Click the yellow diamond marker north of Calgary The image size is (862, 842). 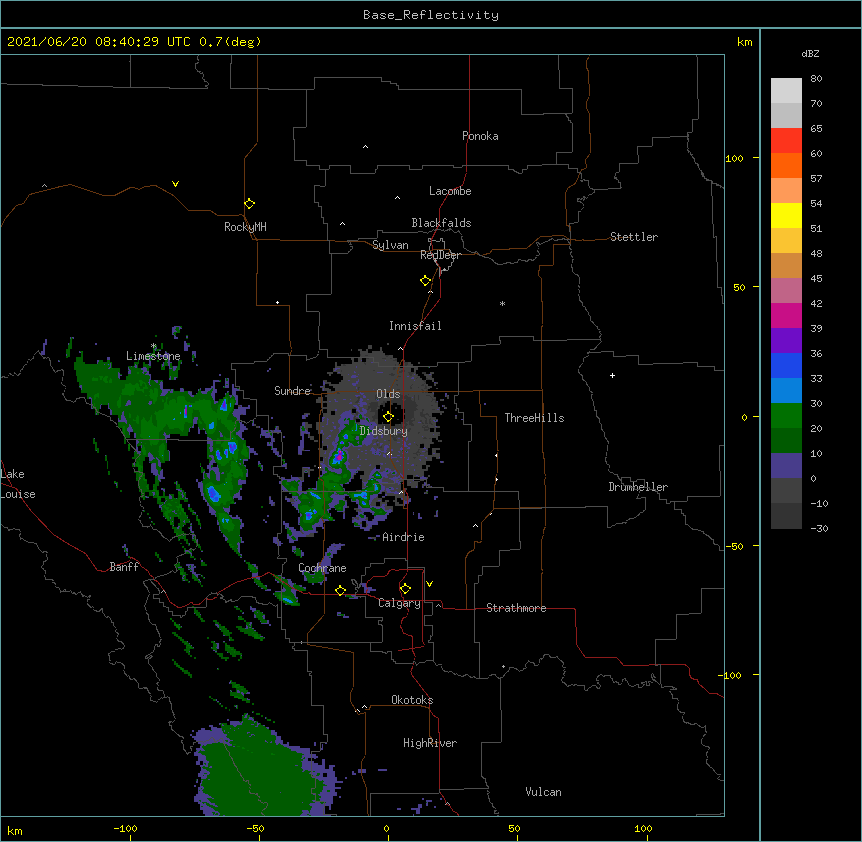pyautogui.click(x=405, y=589)
